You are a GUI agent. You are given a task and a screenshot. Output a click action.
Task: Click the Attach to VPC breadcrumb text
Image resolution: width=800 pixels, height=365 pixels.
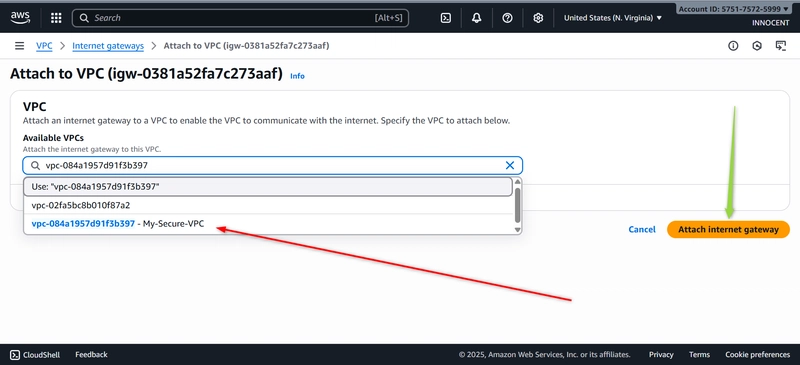pos(246,46)
